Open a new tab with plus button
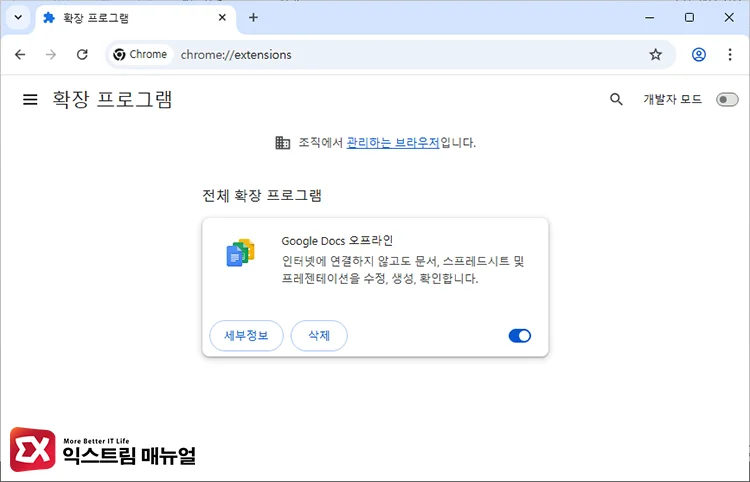This screenshot has height=482, width=750. pyautogui.click(x=253, y=18)
